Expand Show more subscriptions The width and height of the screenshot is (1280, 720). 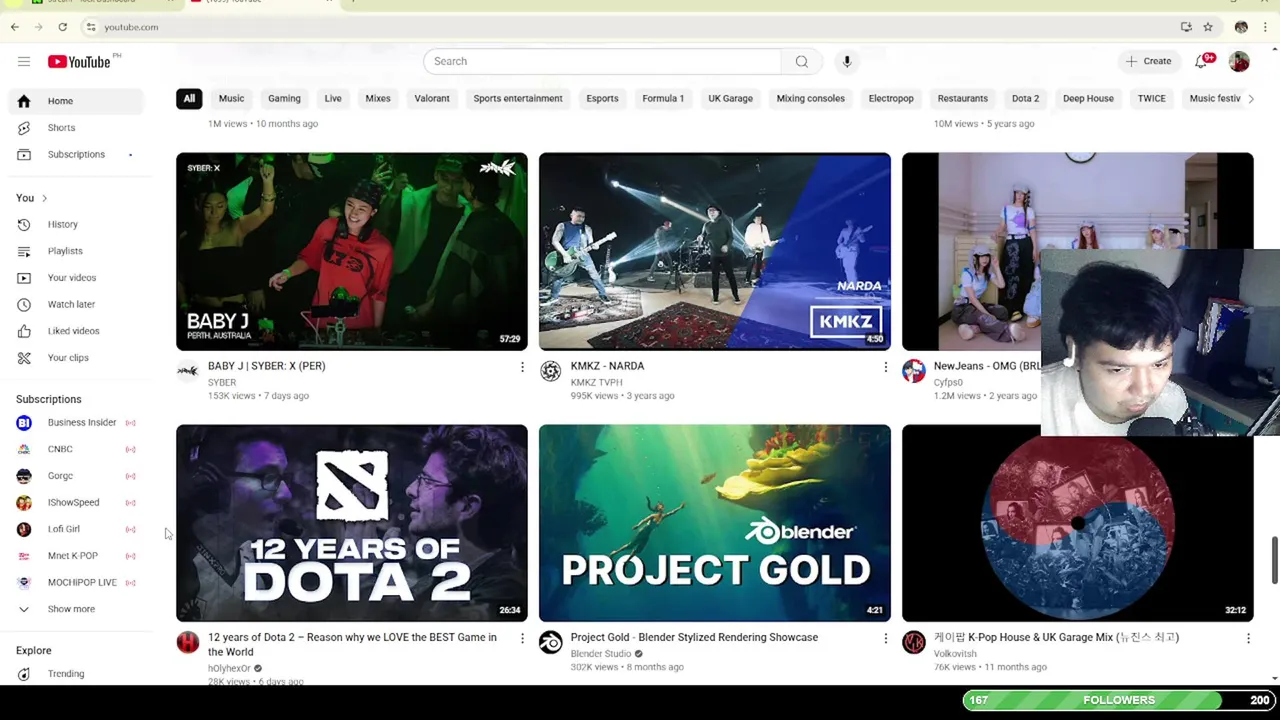point(75,609)
